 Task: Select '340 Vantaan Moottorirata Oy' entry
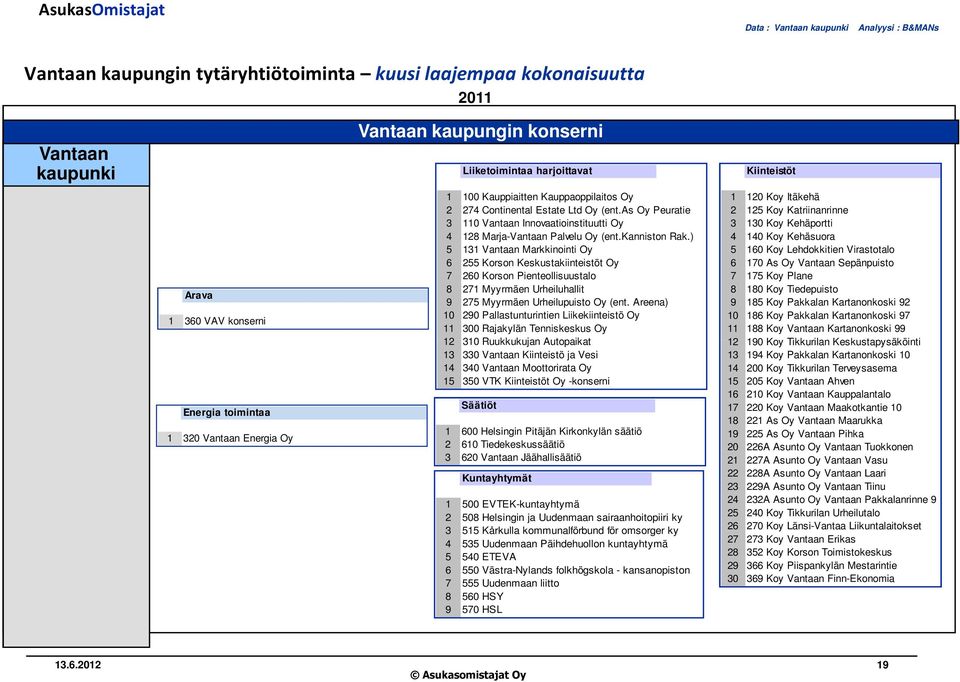(x=527, y=368)
